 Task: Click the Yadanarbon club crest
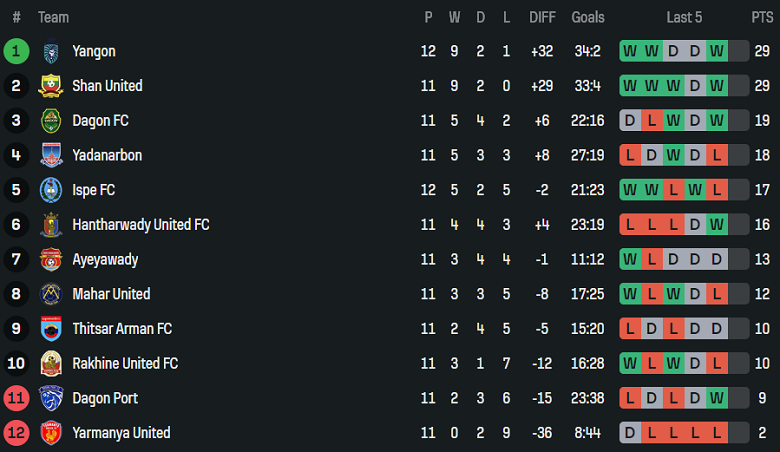(50, 156)
